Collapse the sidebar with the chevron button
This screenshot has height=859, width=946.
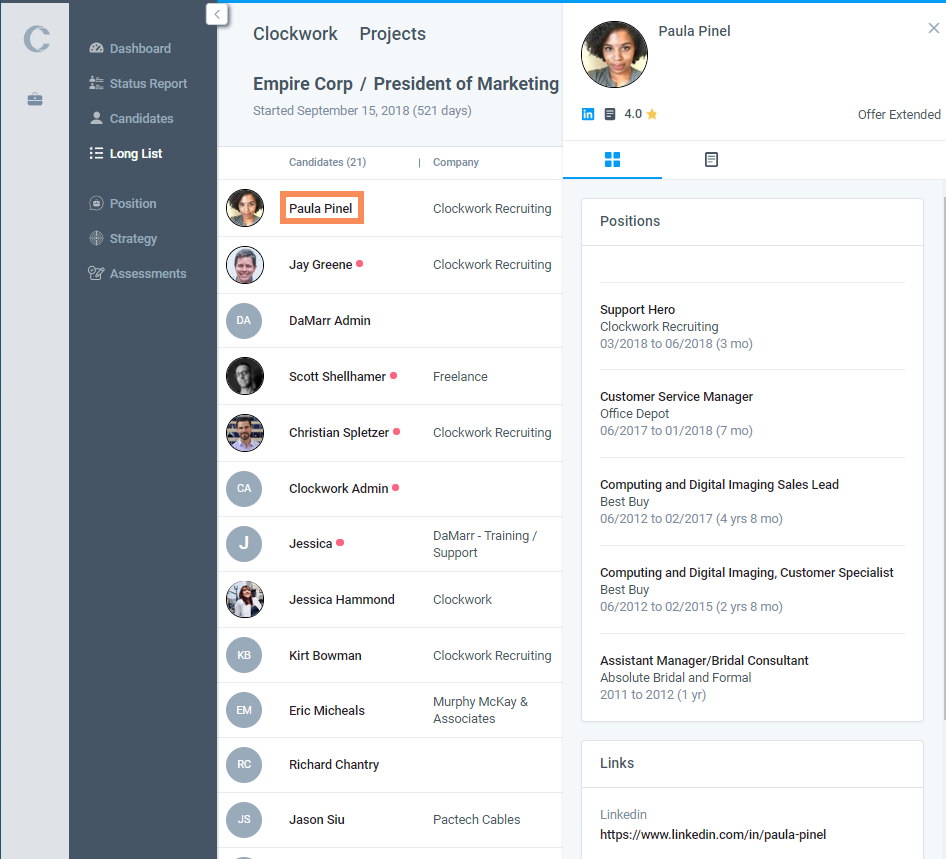click(x=217, y=14)
